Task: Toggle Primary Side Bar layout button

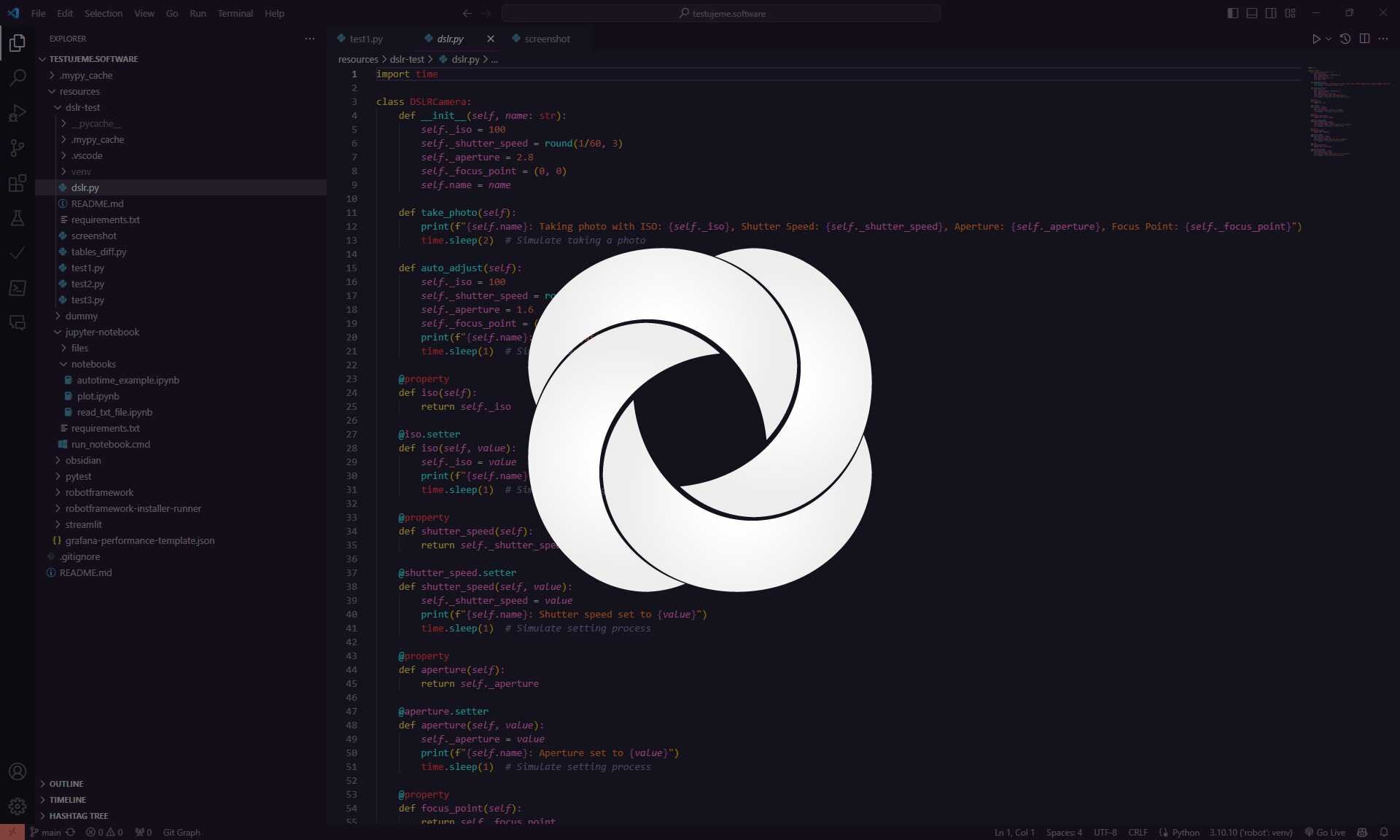Action: click(x=1233, y=13)
